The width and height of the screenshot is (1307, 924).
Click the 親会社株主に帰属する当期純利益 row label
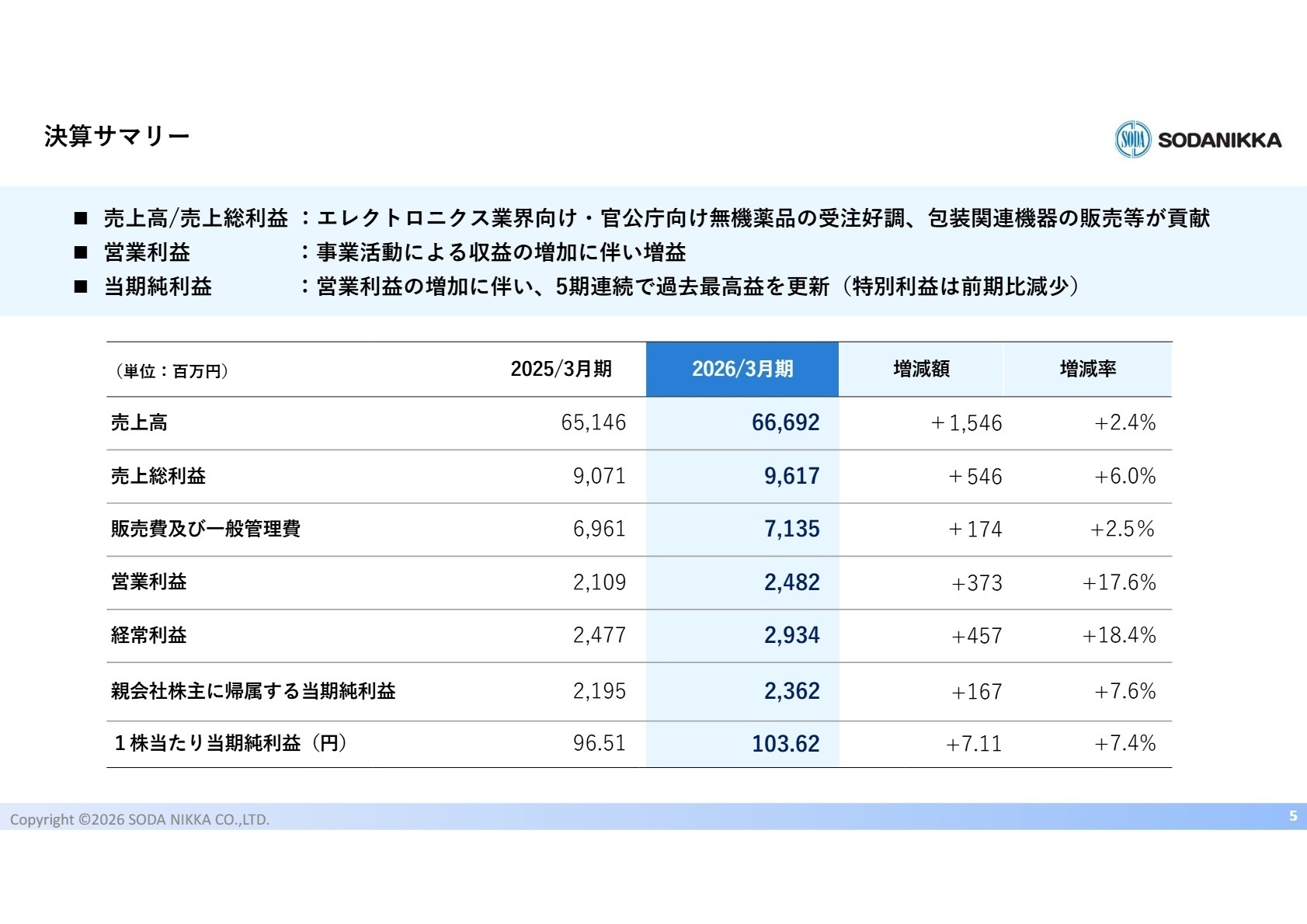click(x=253, y=691)
